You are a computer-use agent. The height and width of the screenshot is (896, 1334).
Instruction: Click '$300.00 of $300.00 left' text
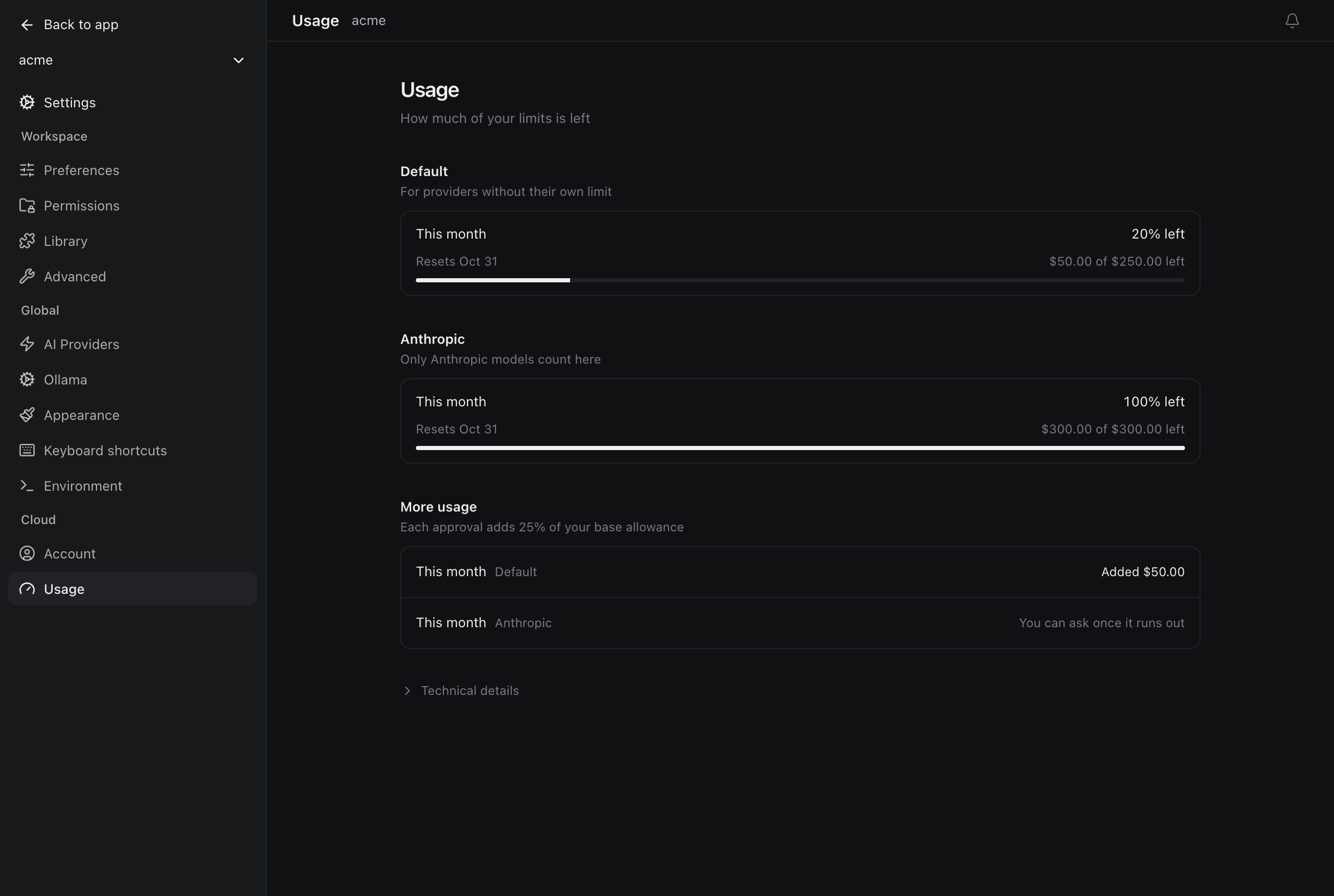click(x=1112, y=429)
